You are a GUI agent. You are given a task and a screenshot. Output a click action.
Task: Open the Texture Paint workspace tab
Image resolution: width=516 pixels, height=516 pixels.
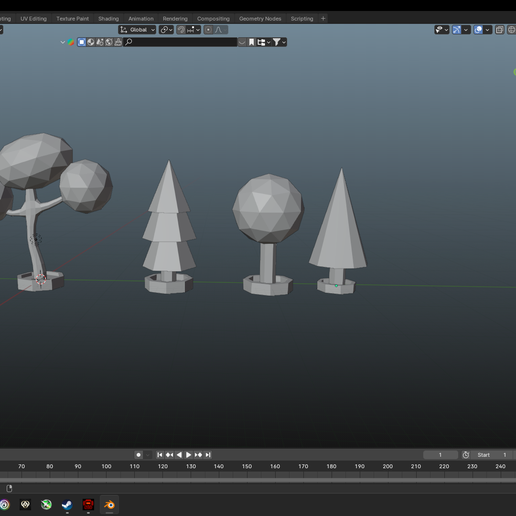pyautogui.click(x=73, y=19)
